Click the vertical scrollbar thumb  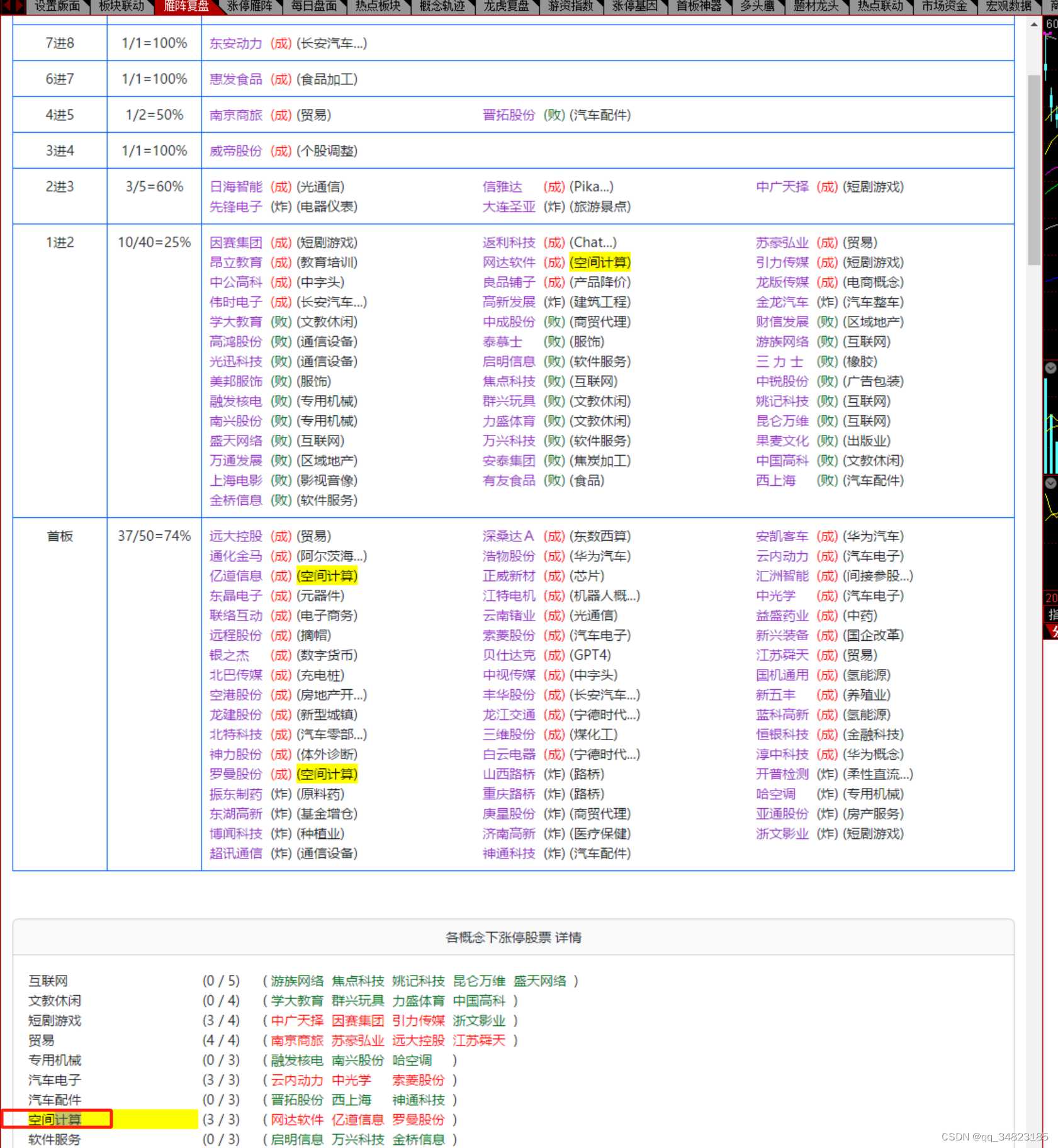(1034, 170)
